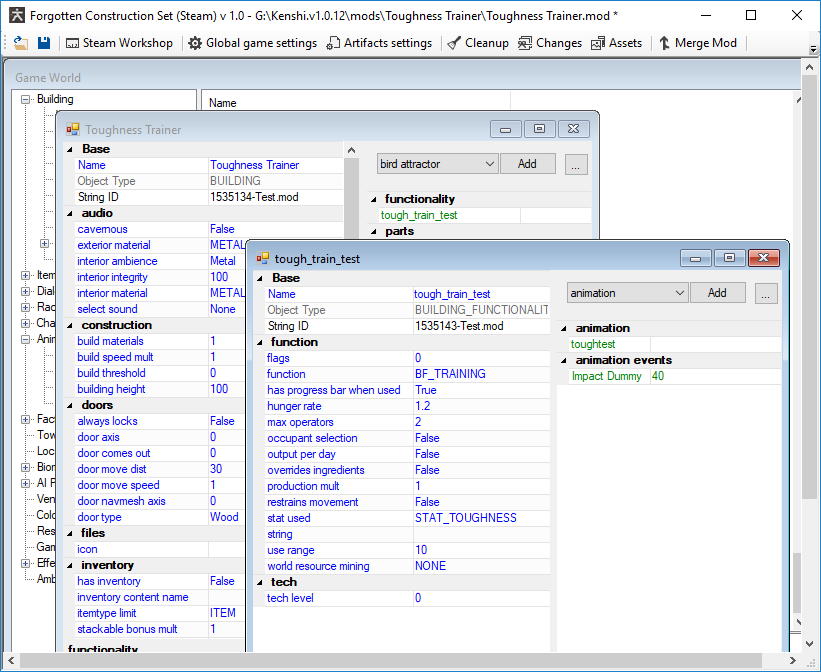Edit max operators value 2
Screen dimensions: 821x672
[481, 422]
